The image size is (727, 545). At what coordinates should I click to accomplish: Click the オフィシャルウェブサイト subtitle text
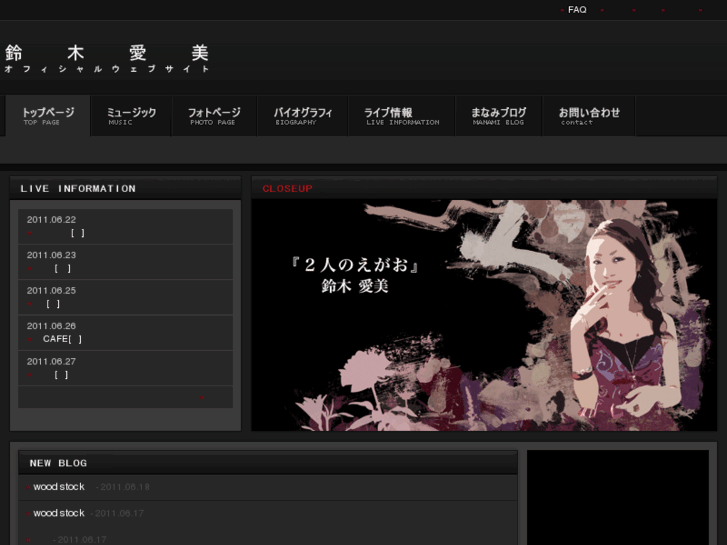(x=107, y=69)
